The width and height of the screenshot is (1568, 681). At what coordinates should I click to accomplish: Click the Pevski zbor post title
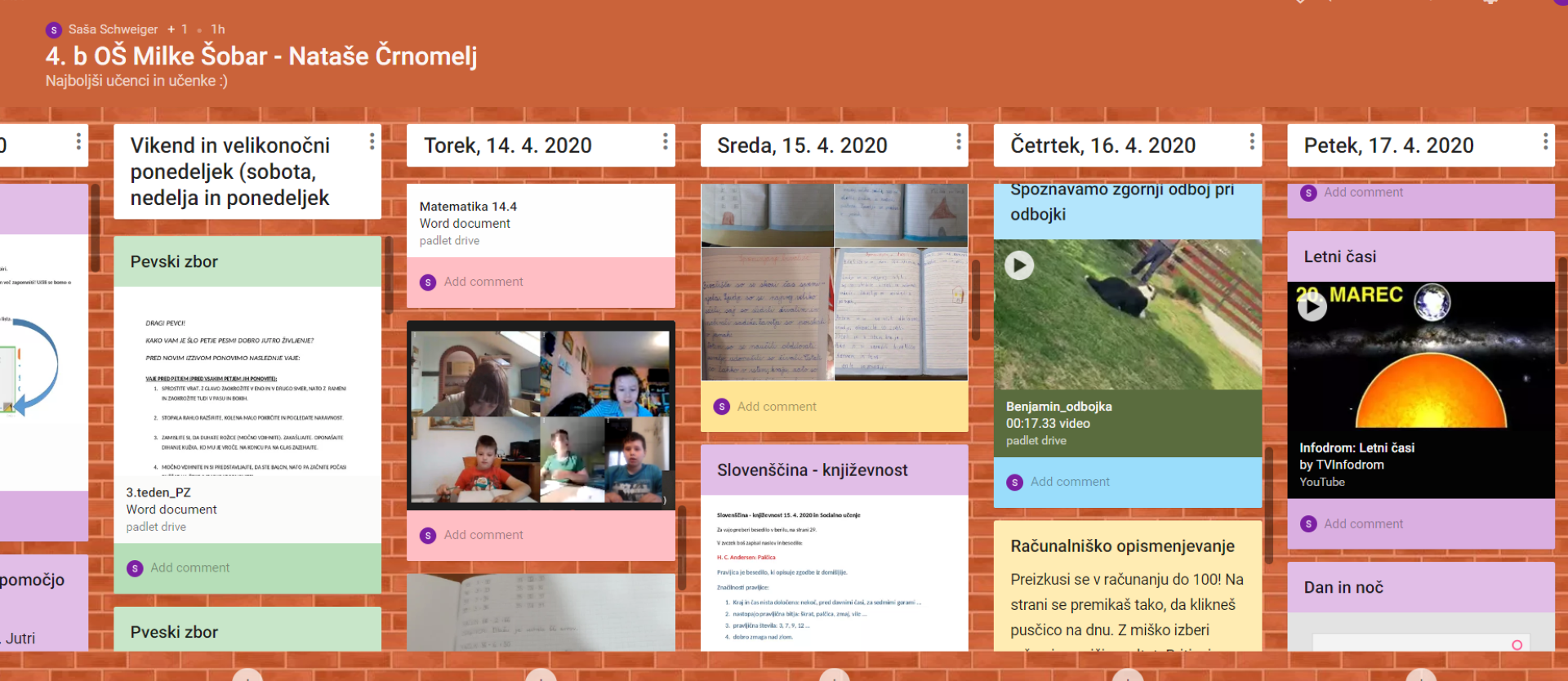(174, 262)
